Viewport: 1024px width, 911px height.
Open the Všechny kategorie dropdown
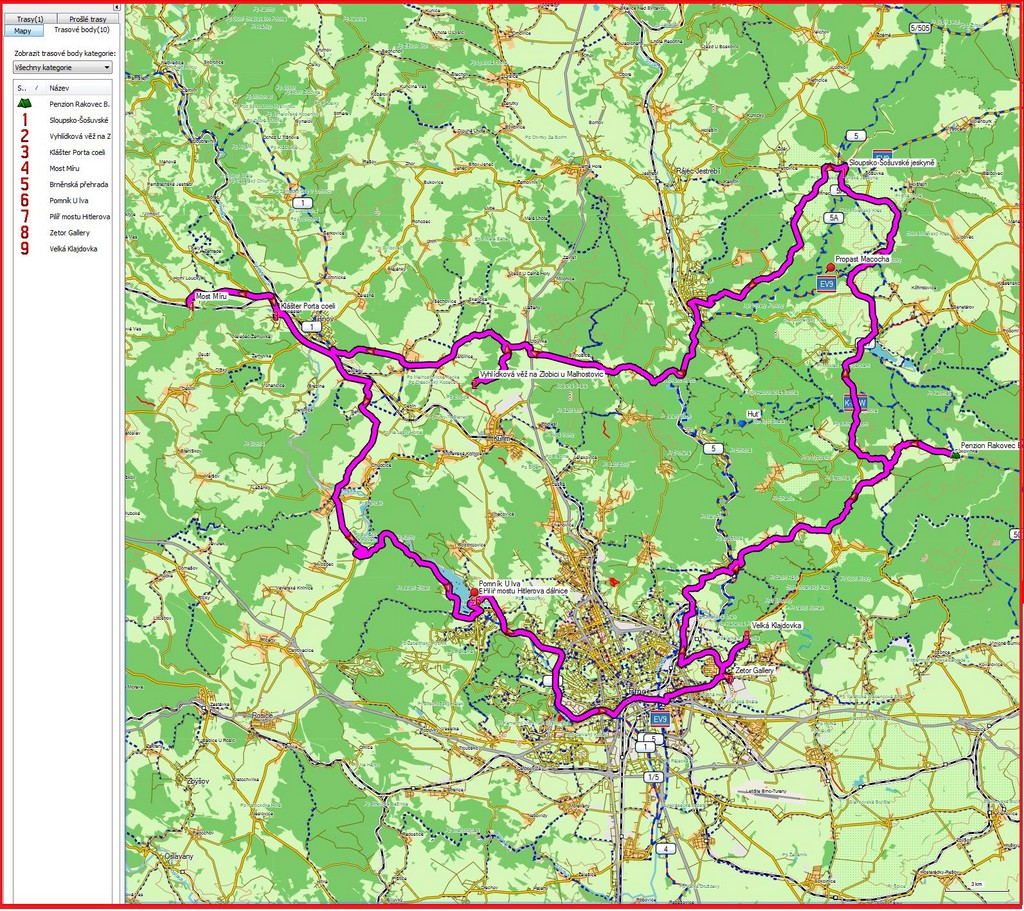[x=62, y=67]
